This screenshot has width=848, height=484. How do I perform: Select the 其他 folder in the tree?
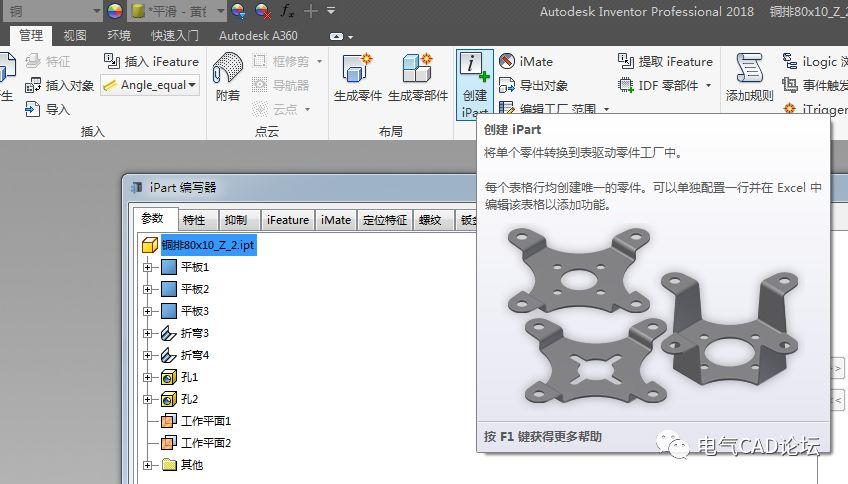(x=192, y=465)
